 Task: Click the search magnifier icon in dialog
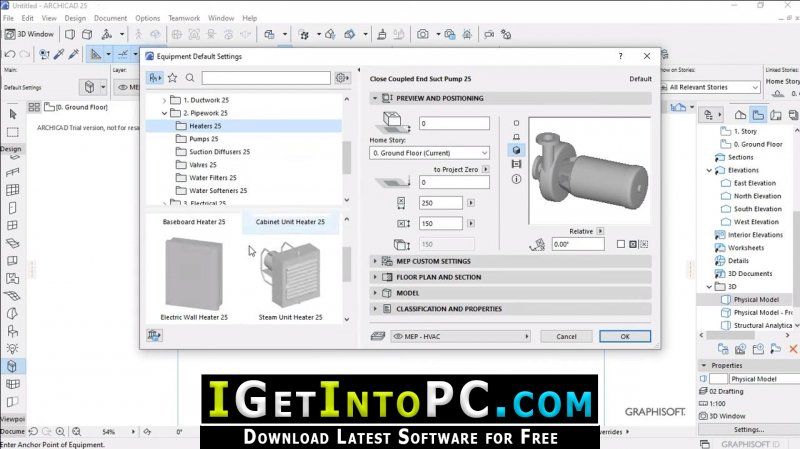(x=190, y=78)
